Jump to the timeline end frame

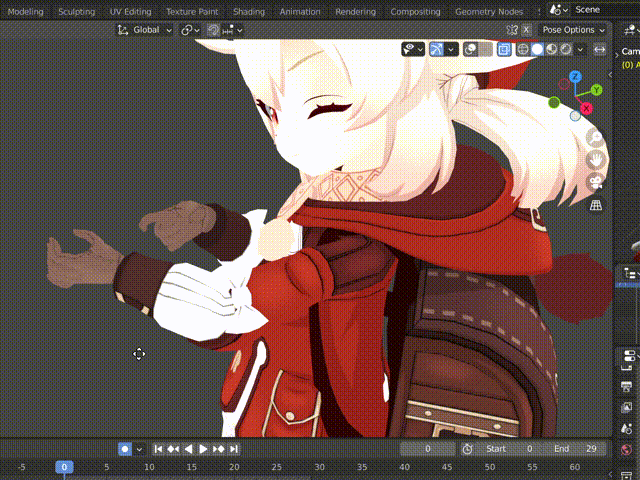(x=233, y=449)
